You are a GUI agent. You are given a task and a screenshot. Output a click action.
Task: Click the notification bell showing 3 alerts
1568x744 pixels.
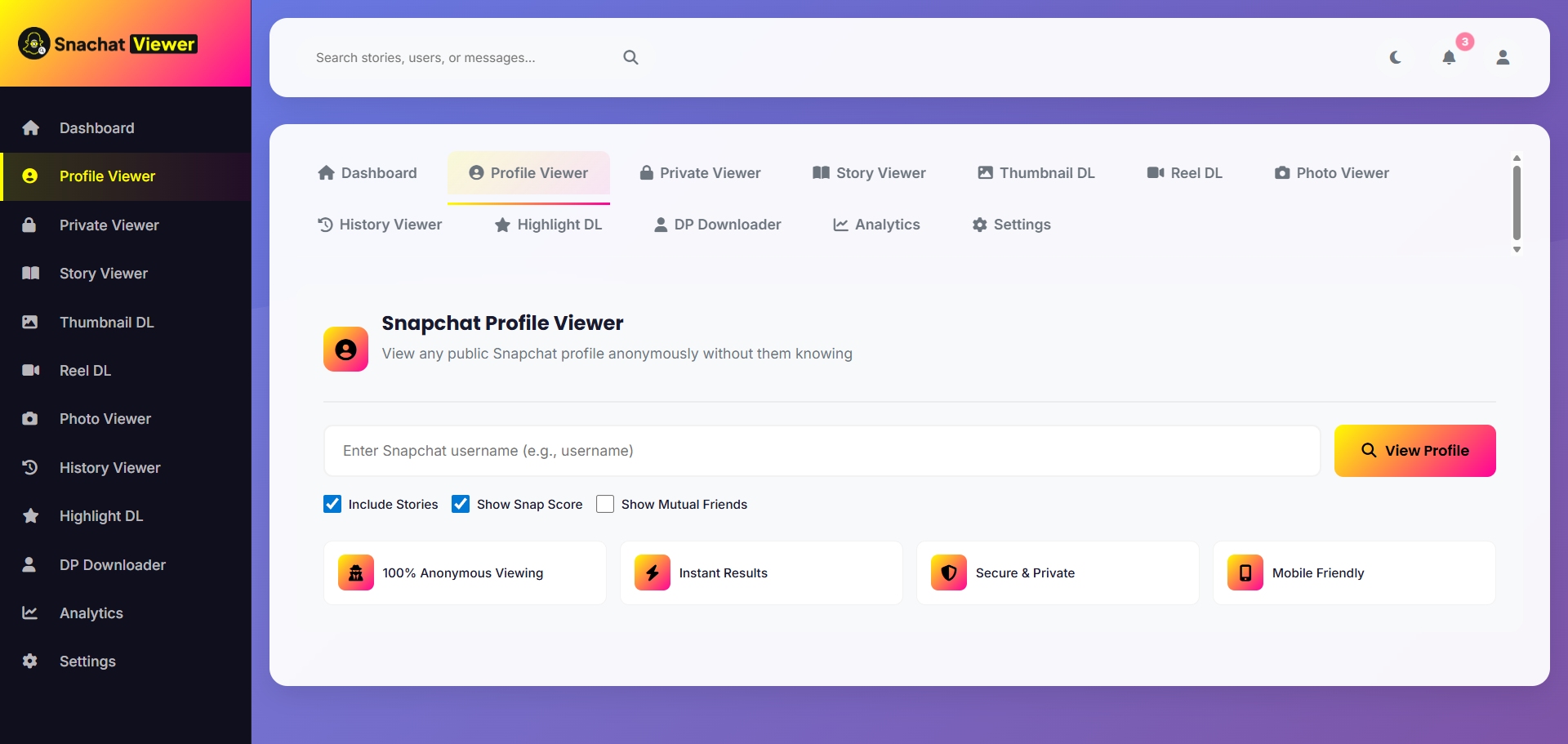tap(1450, 57)
